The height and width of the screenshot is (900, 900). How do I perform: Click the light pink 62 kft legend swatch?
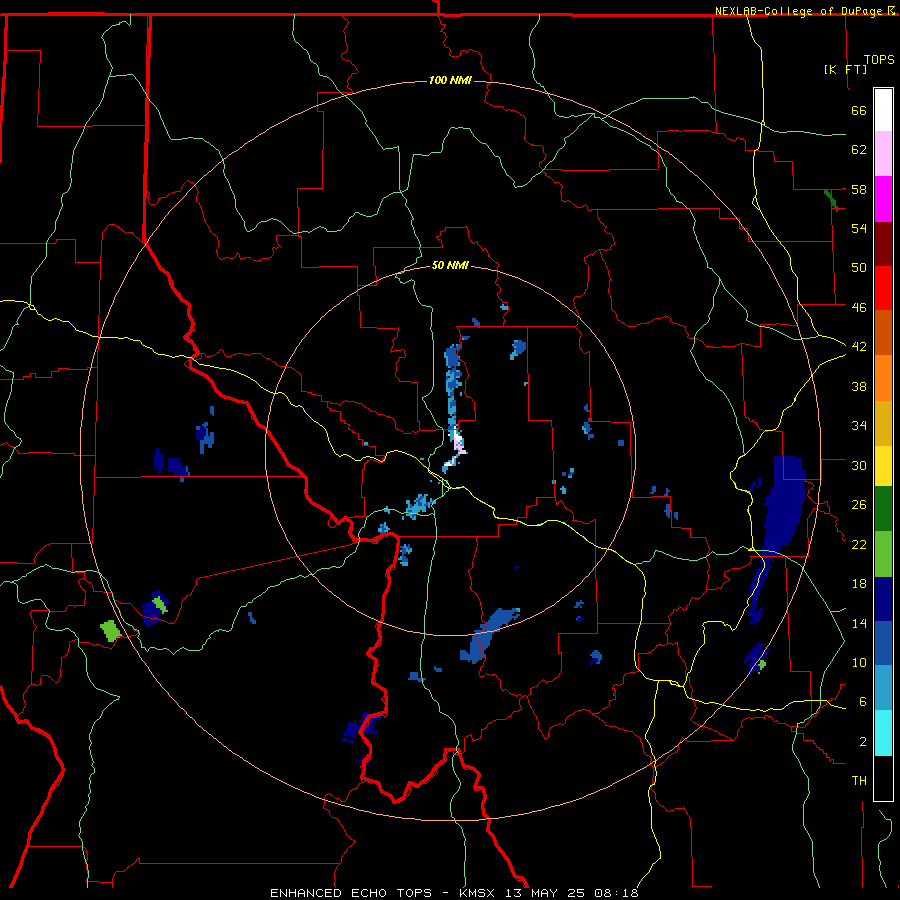click(x=883, y=154)
